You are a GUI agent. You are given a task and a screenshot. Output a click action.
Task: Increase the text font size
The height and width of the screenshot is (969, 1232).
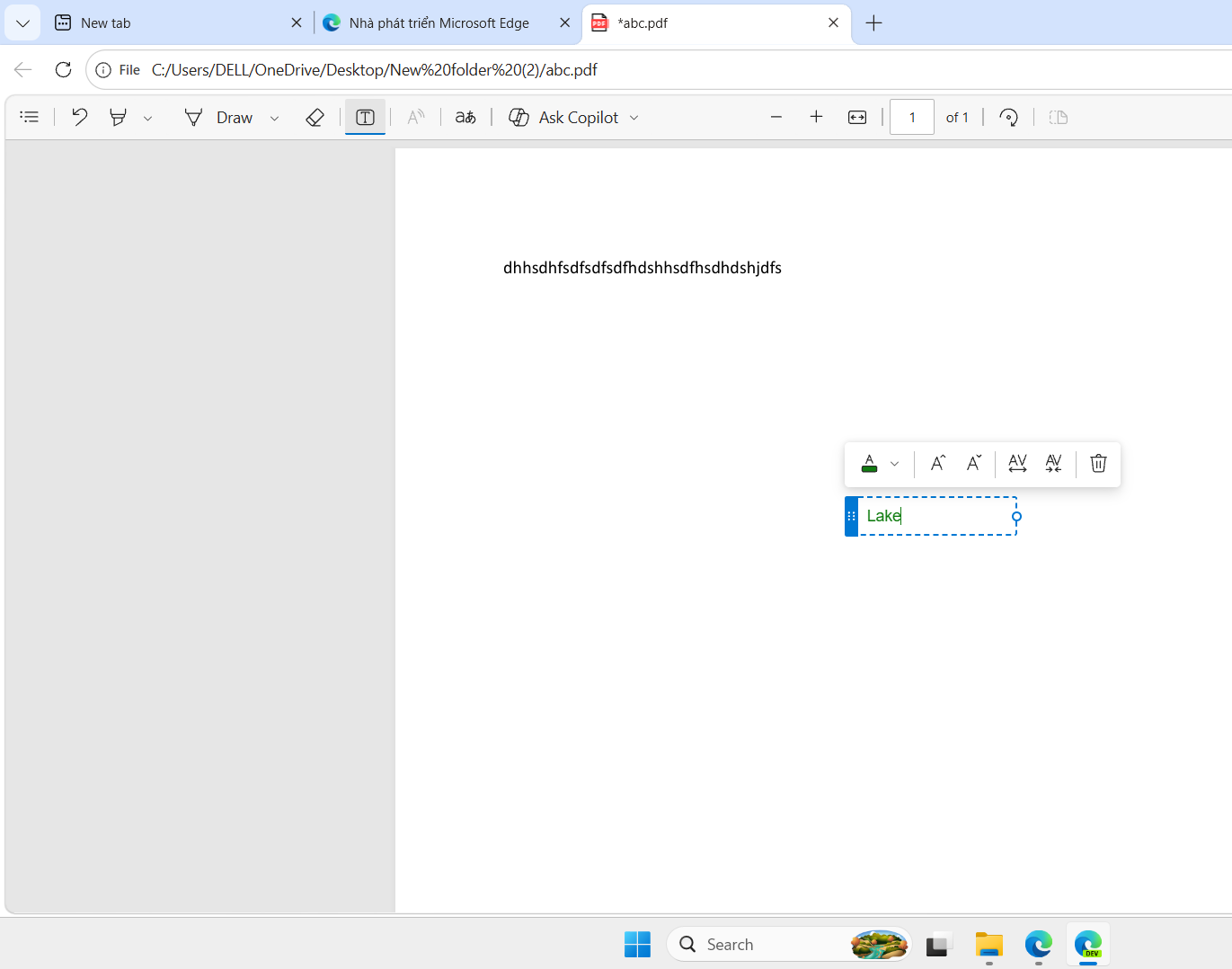(938, 464)
